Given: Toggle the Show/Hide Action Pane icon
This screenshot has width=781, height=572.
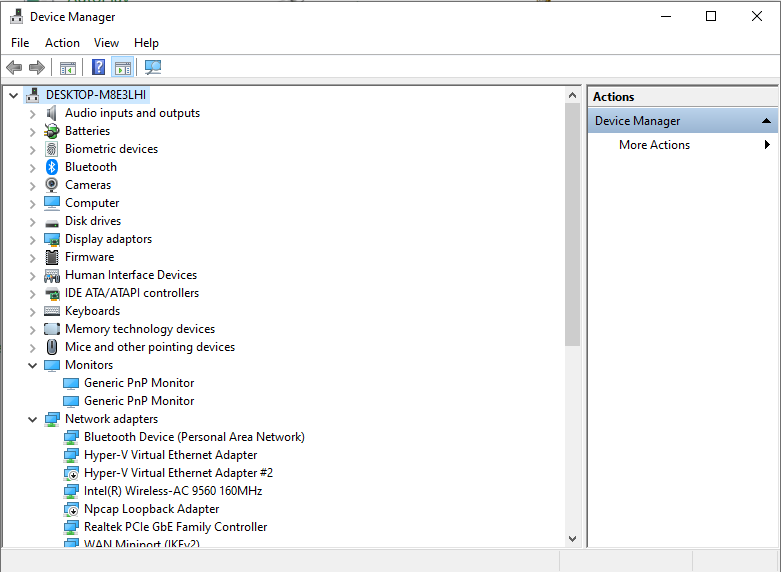Looking at the screenshot, I should click(x=123, y=67).
